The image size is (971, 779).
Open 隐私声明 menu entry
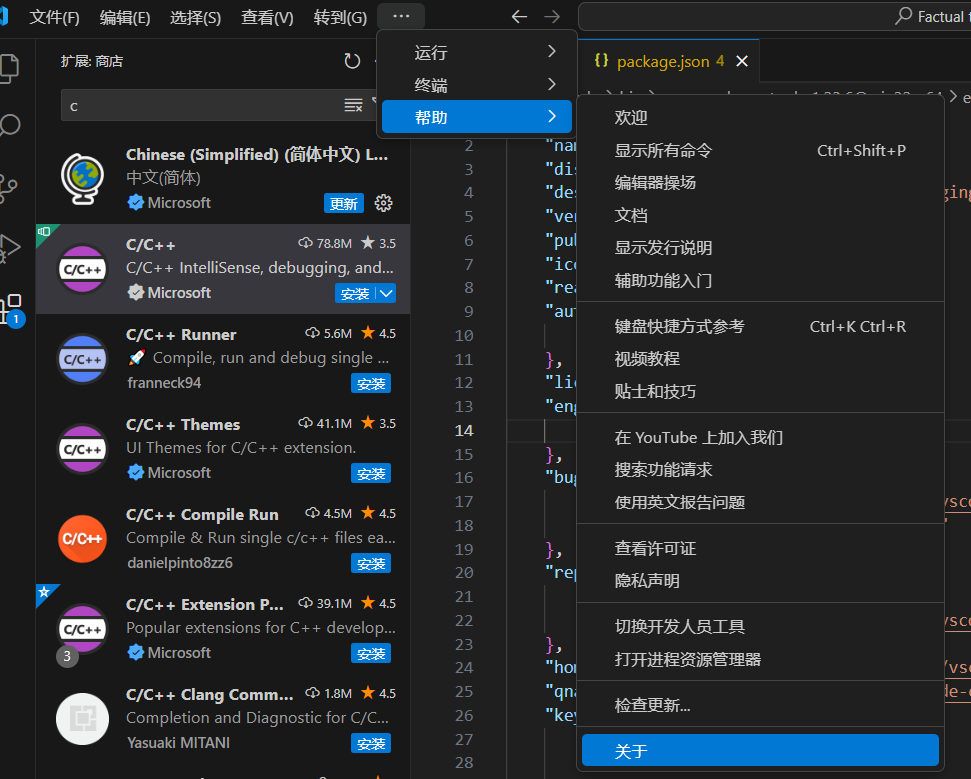(x=760, y=581)
